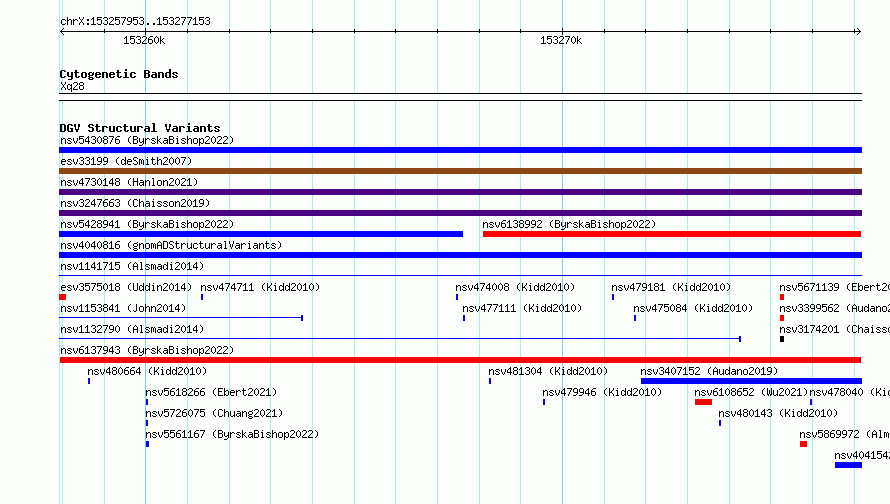
Task: Select the brown esv33199 variant bar
Action: [460, 171]
